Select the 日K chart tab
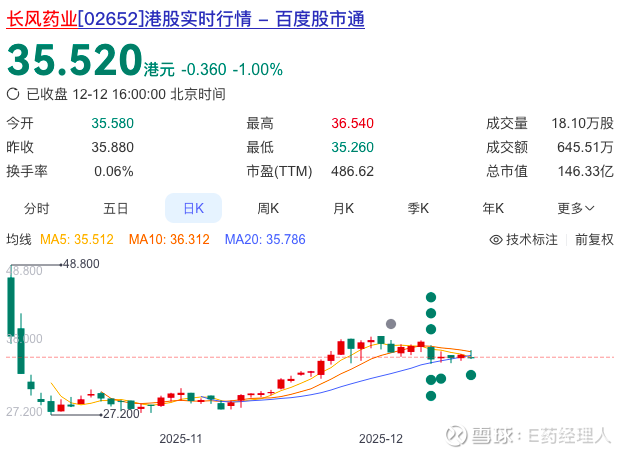 (x=194, y=208)
